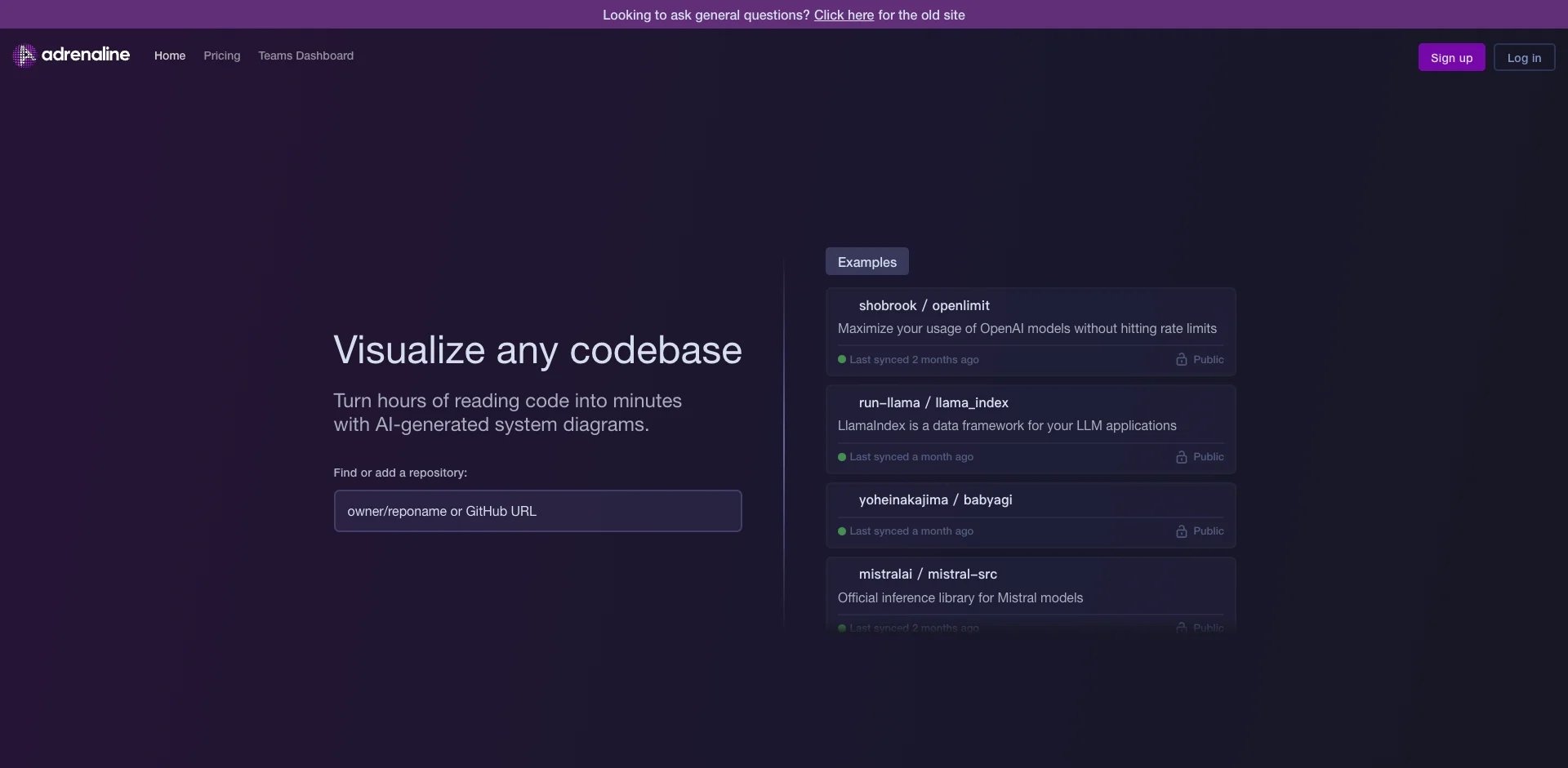
Task: Select the Examples tab
Action: coord(866,261)
